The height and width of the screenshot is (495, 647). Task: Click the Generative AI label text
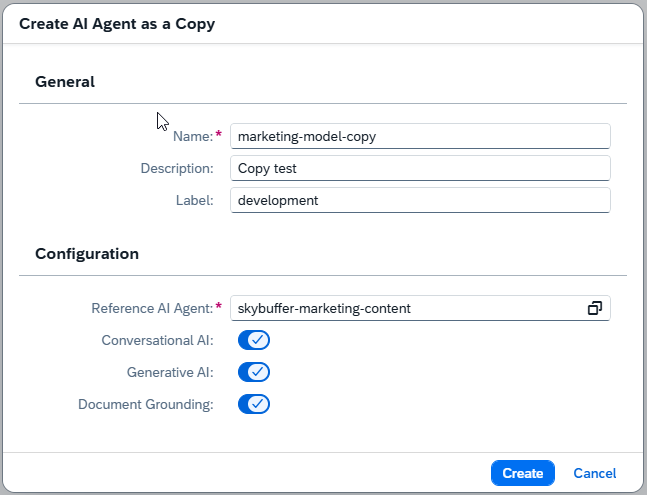tap(170, 372)
